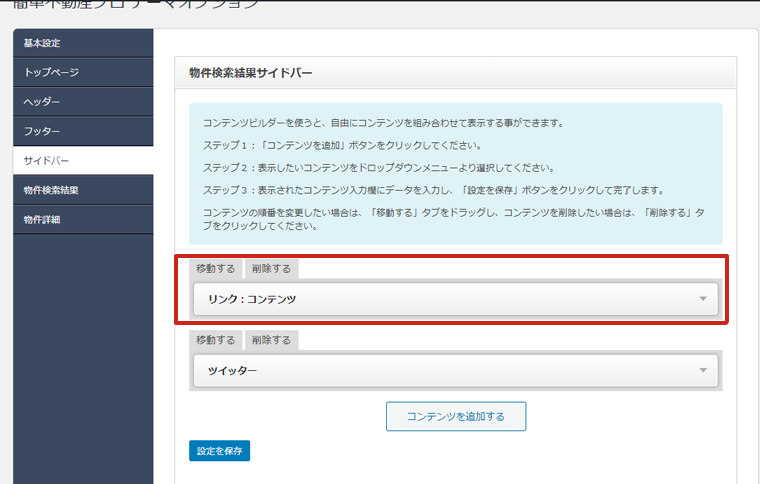Open フッター settings section
The image size is (760, 484).
tap(42, 131)
